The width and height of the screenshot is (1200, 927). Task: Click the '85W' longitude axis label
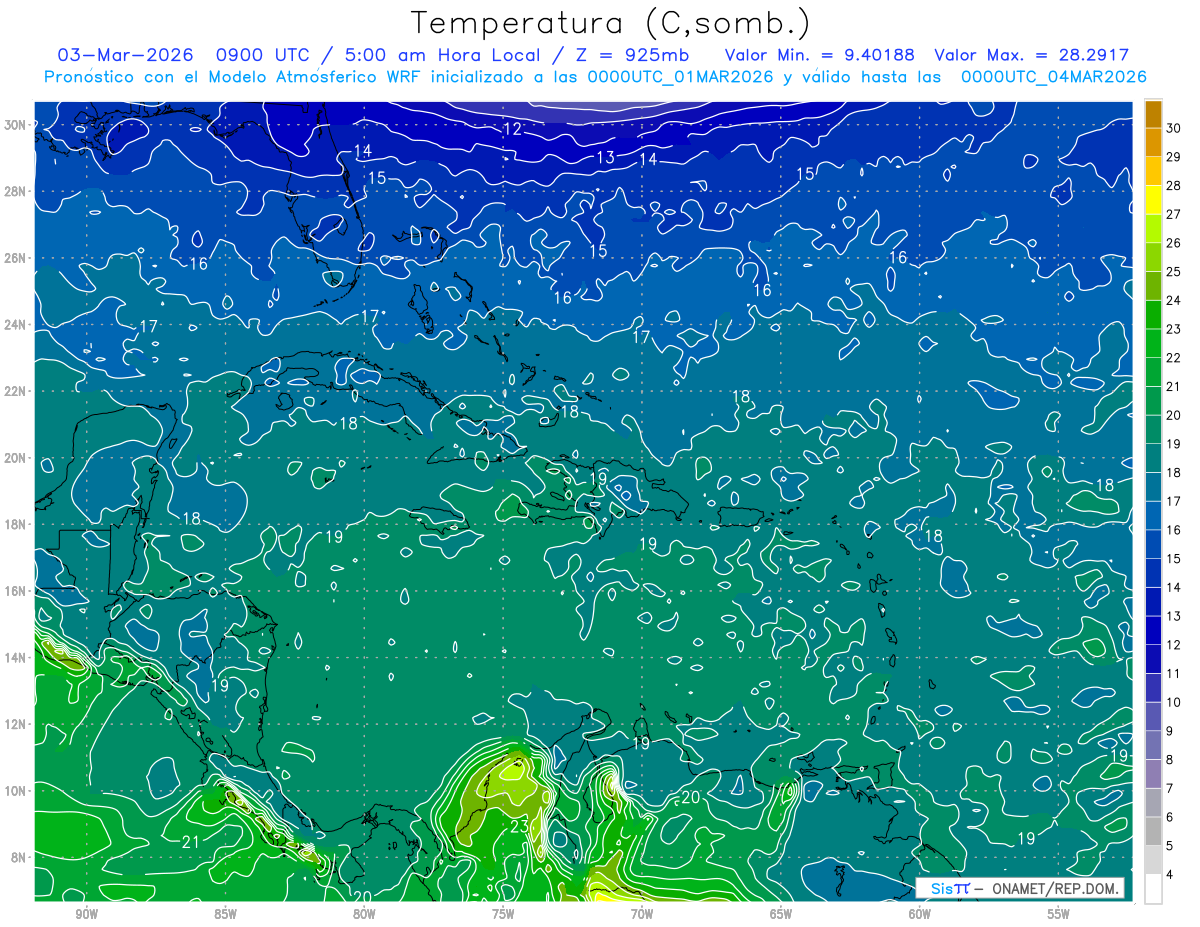[x=225, y=914]
